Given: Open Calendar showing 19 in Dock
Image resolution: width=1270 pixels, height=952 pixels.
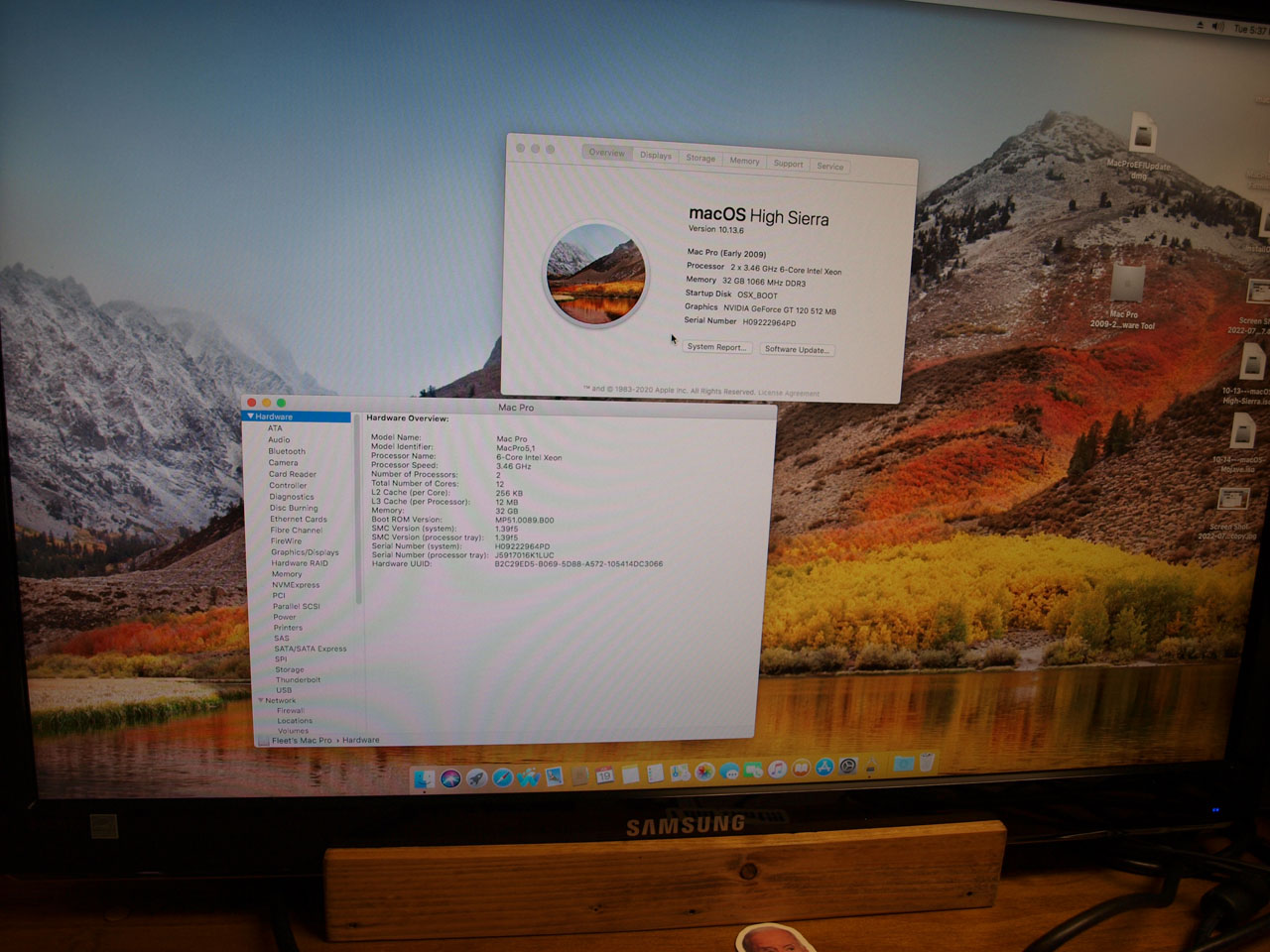Looking at the screenshot, I should 604,775.
